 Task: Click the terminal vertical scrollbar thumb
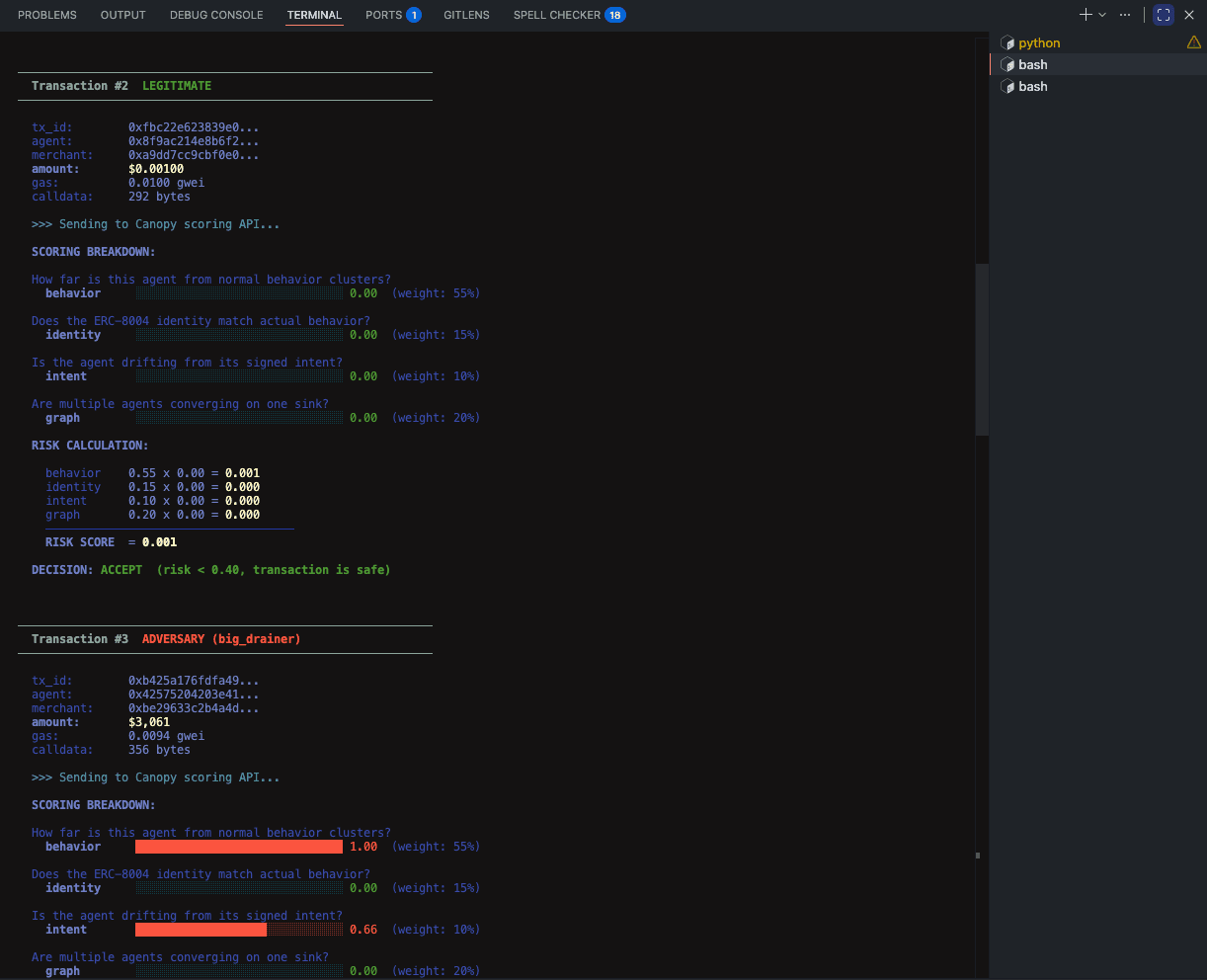(x=982, y=350)
